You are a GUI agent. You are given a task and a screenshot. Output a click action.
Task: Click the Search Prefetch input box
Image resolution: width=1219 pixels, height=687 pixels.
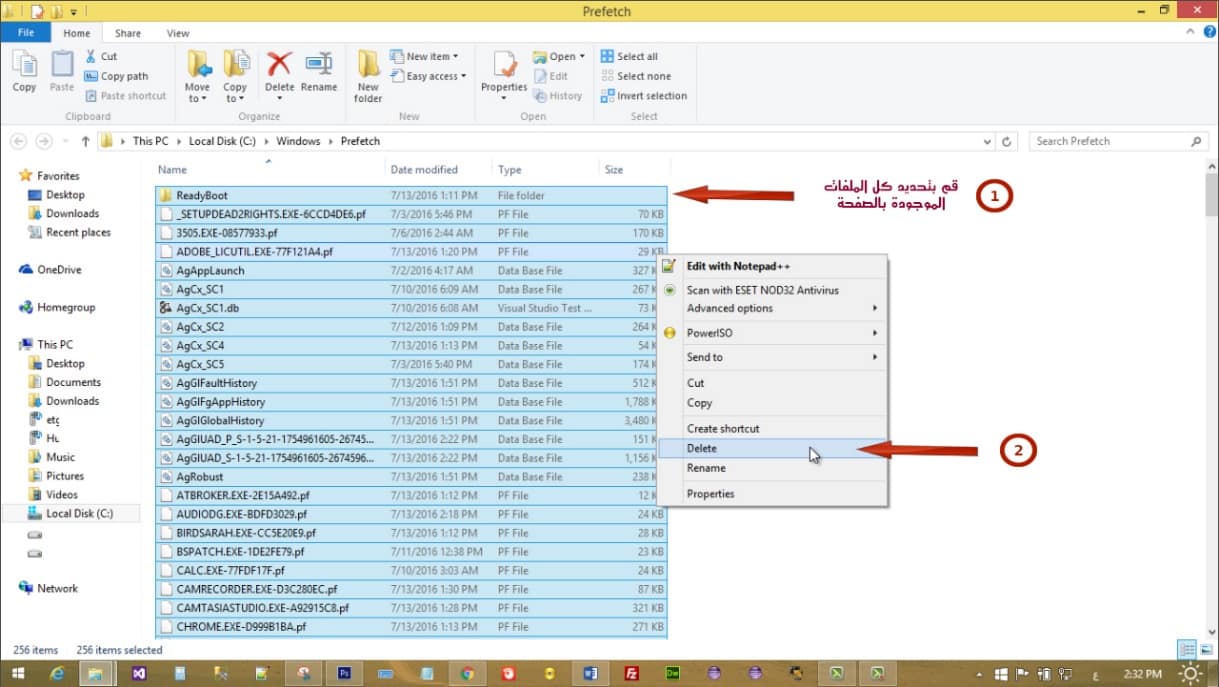click(x=1108, y=141)
